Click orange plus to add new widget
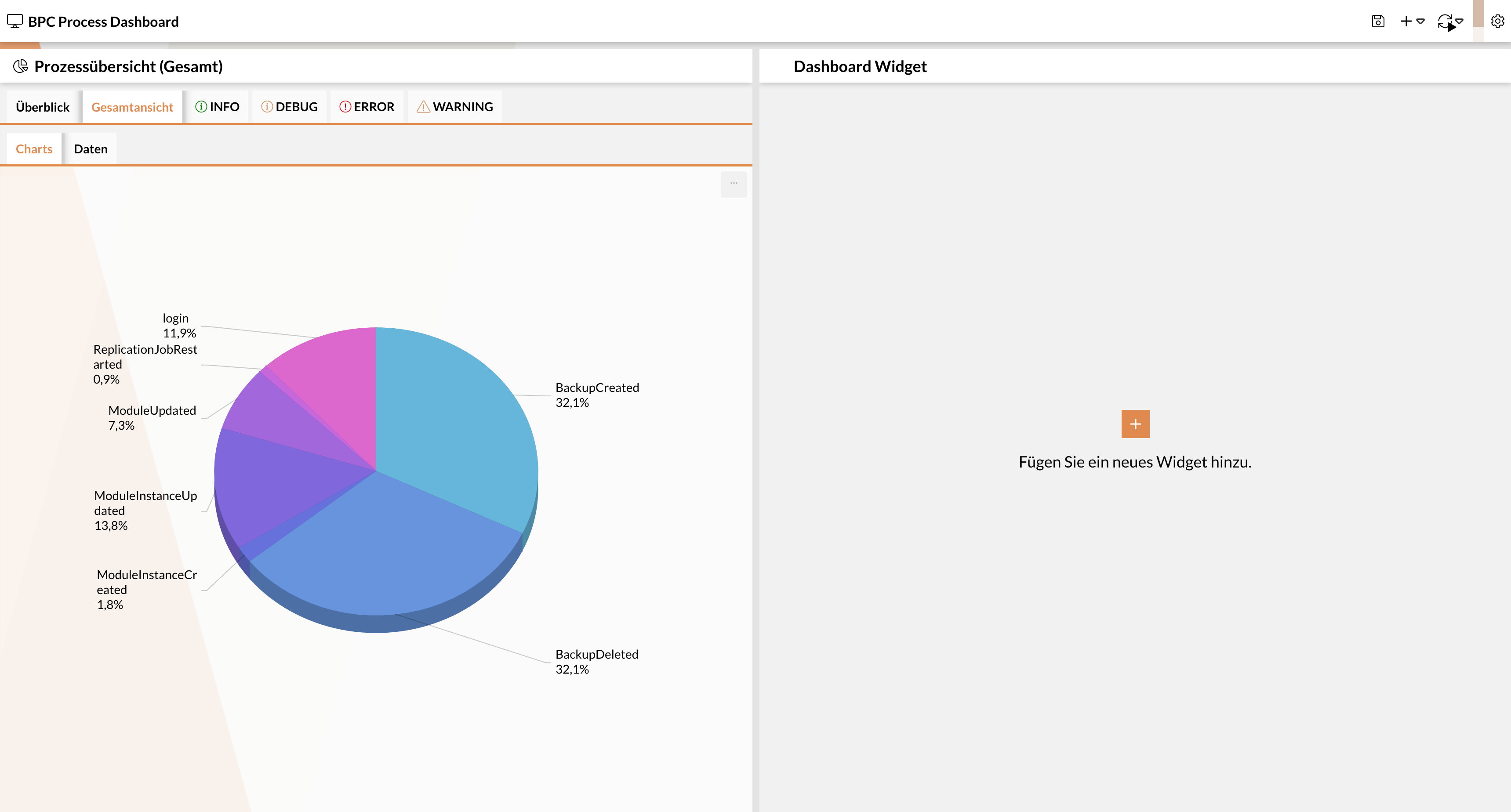 pos(1135,424)
